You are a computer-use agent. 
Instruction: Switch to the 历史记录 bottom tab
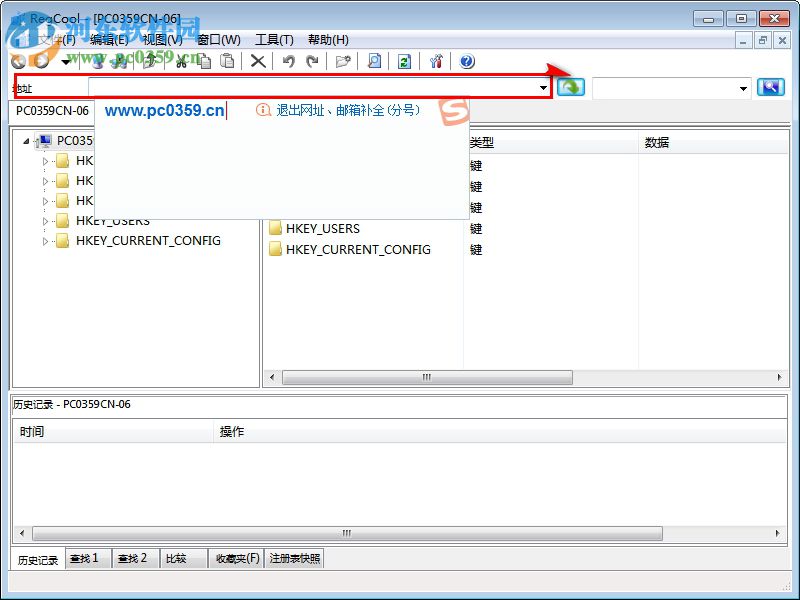pos(38,560)
